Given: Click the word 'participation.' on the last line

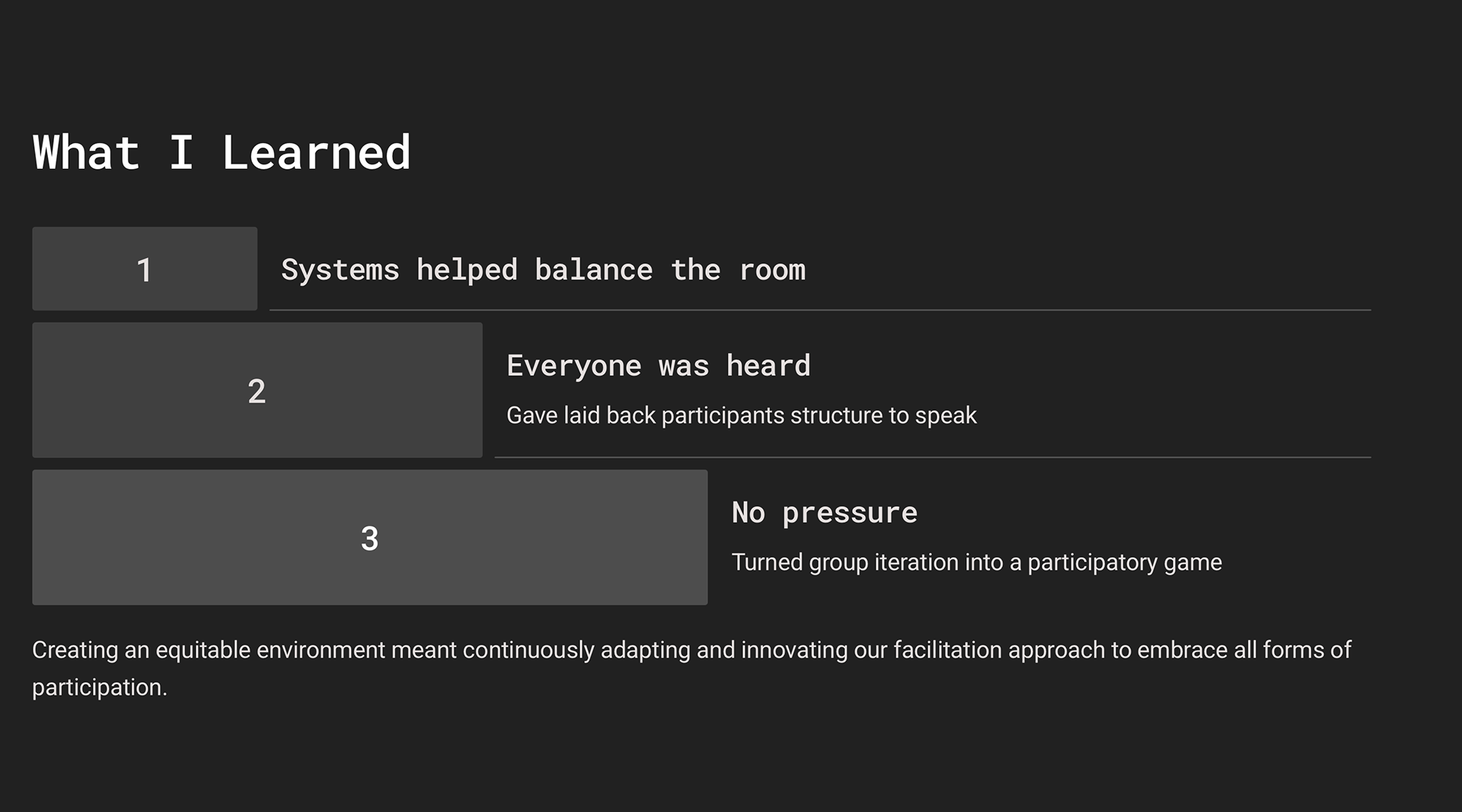Looking at the screenshot, I should coord(100,688).
